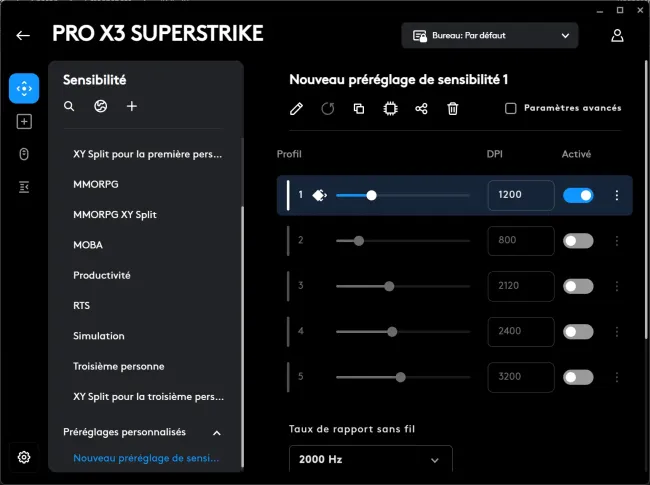Open options menu for profile 4
The image size is (650, 485).
coord(617,332)
